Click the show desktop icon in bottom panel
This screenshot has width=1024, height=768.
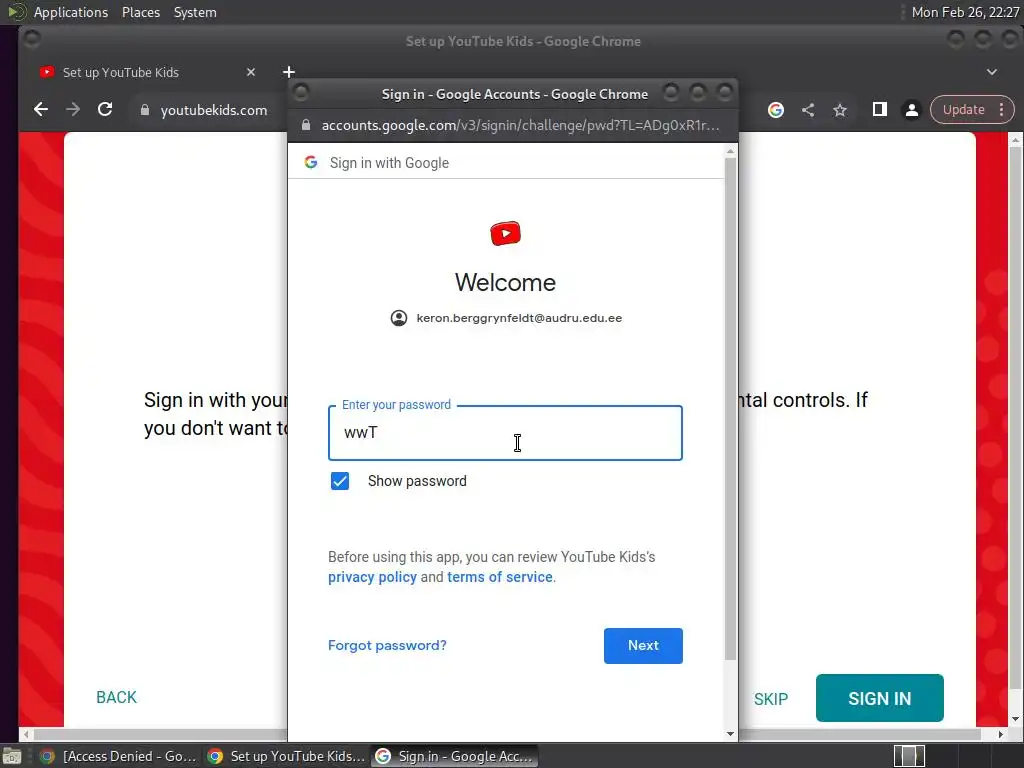(x=12, y=757)
